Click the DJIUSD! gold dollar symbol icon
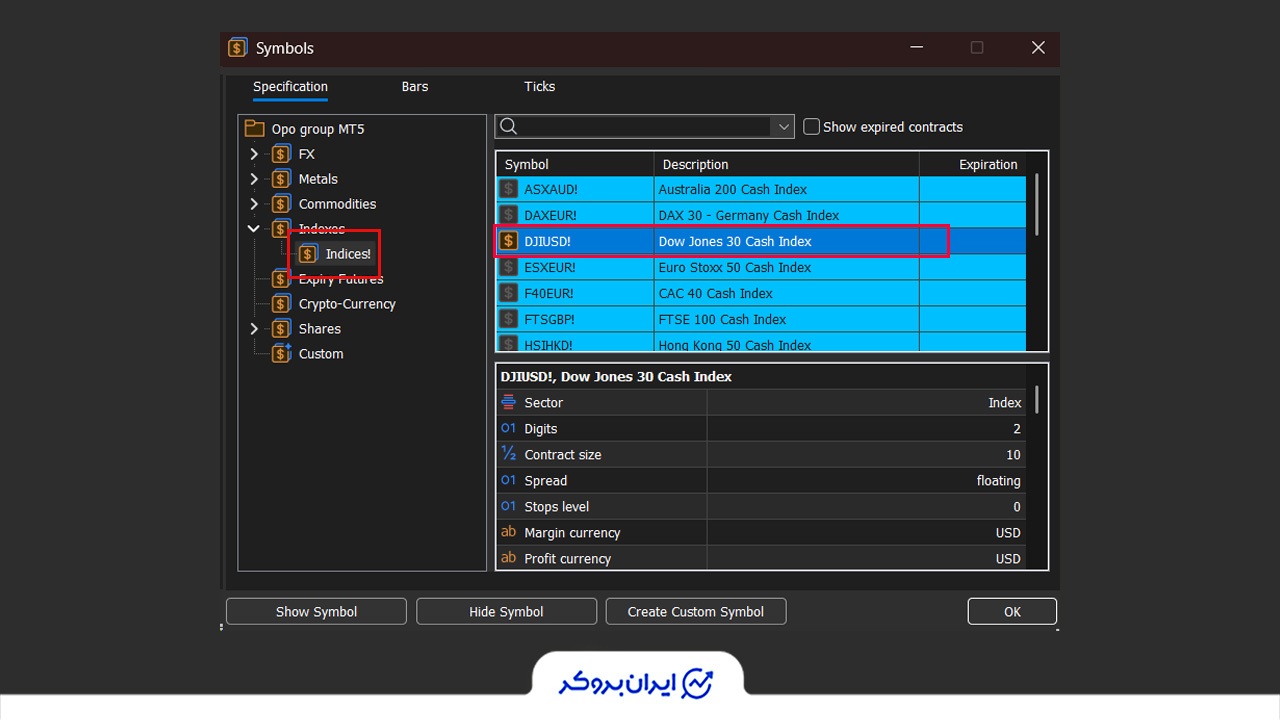Screen dimensions: 1280x720 coord(509,241)
